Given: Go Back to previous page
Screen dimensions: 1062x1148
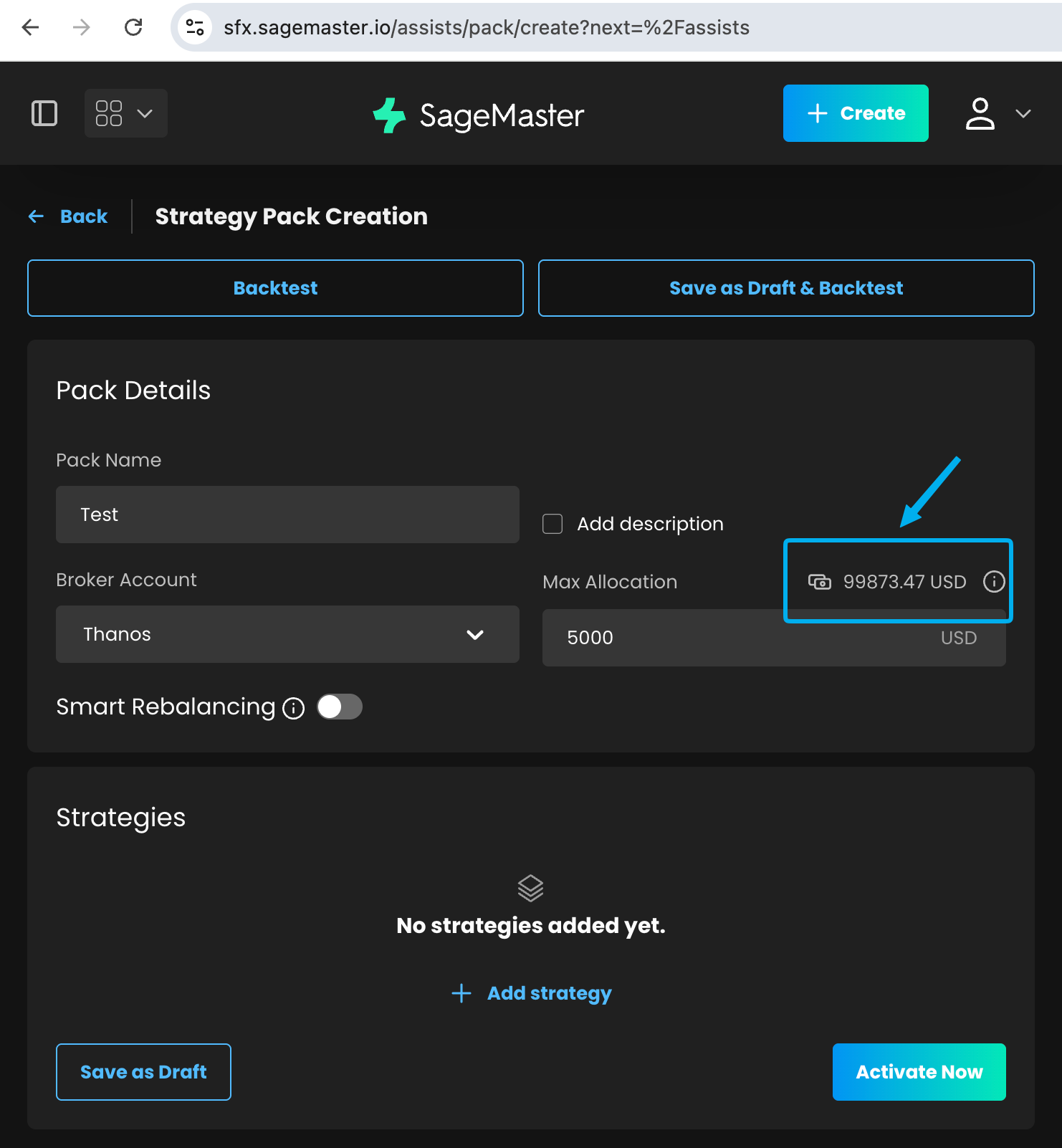Looking at the screenshot, I should [69, 216].
